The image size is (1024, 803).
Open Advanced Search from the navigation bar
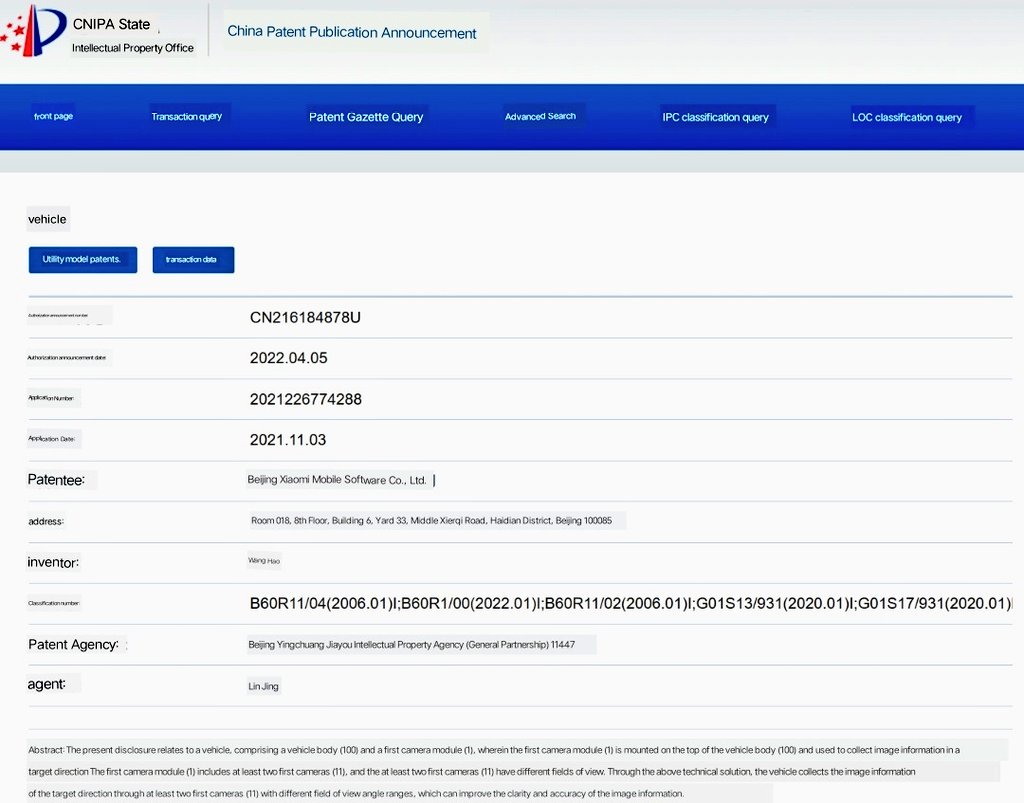540,116
